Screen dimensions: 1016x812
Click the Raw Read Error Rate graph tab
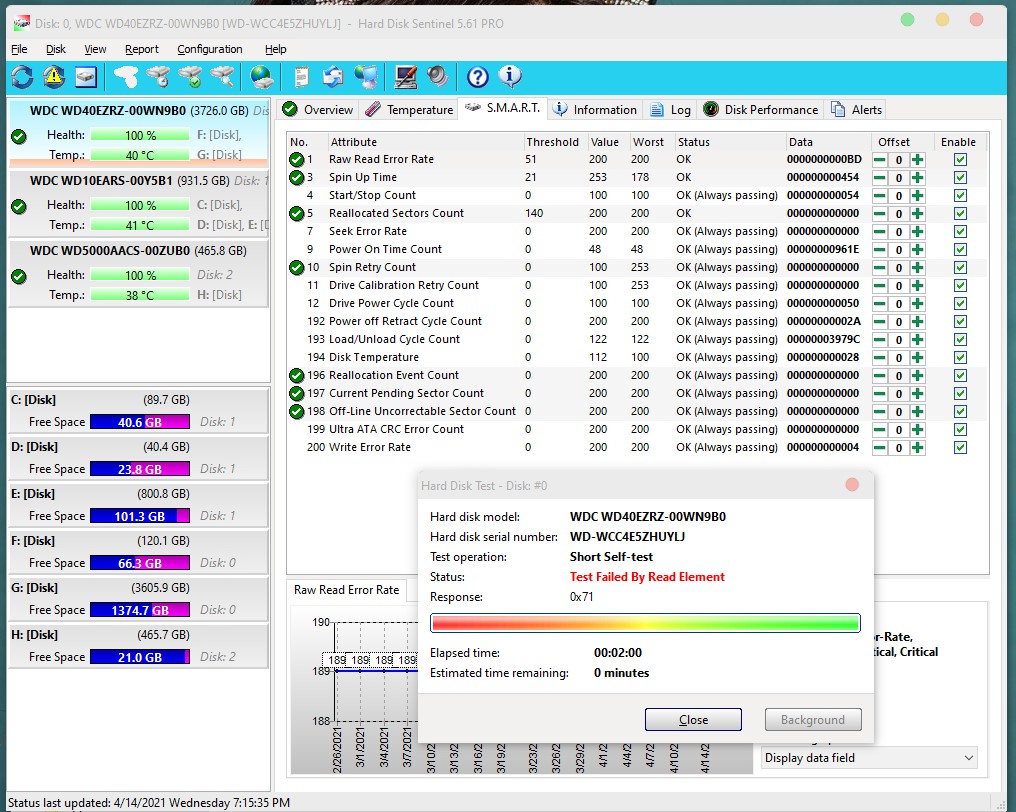pyautogui.click(x=347, y=590)
